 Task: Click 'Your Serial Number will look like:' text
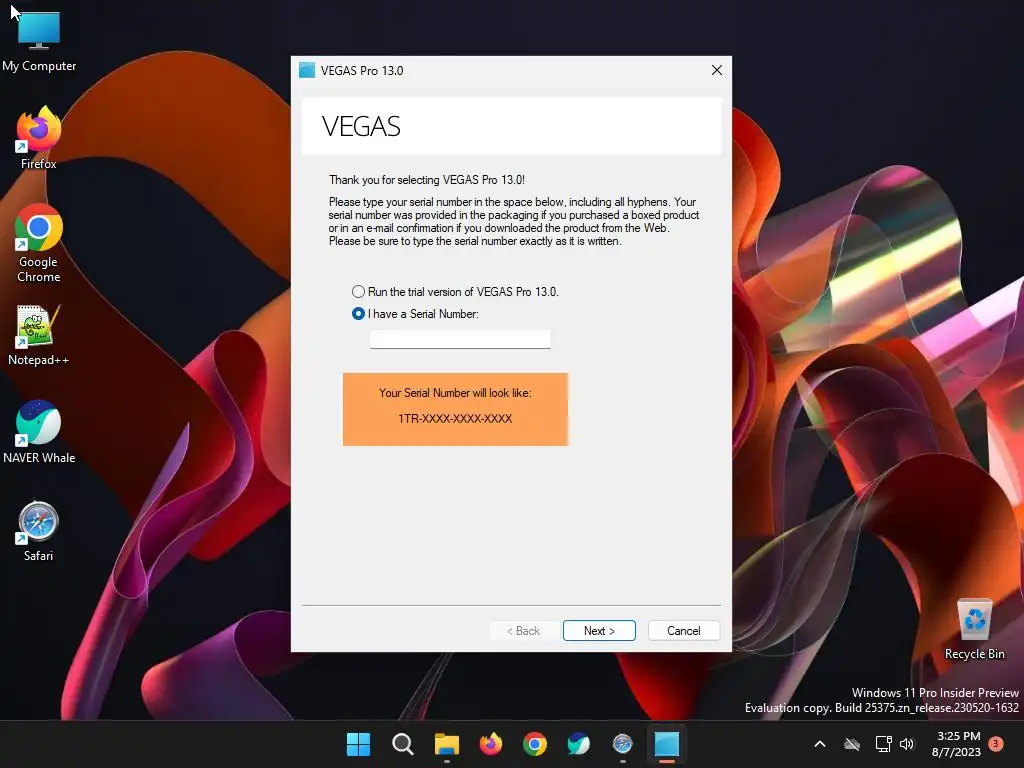[x=455, y=393]
